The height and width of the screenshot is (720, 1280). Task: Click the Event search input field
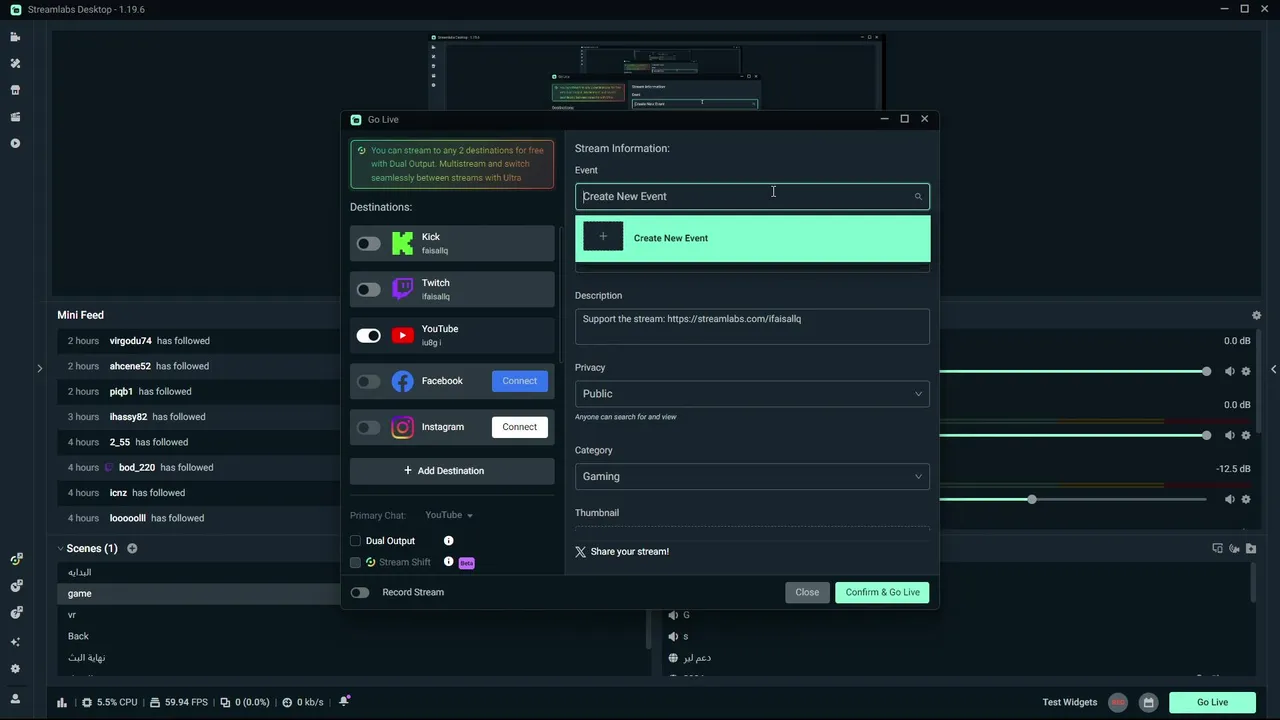[x=752, y=197]
